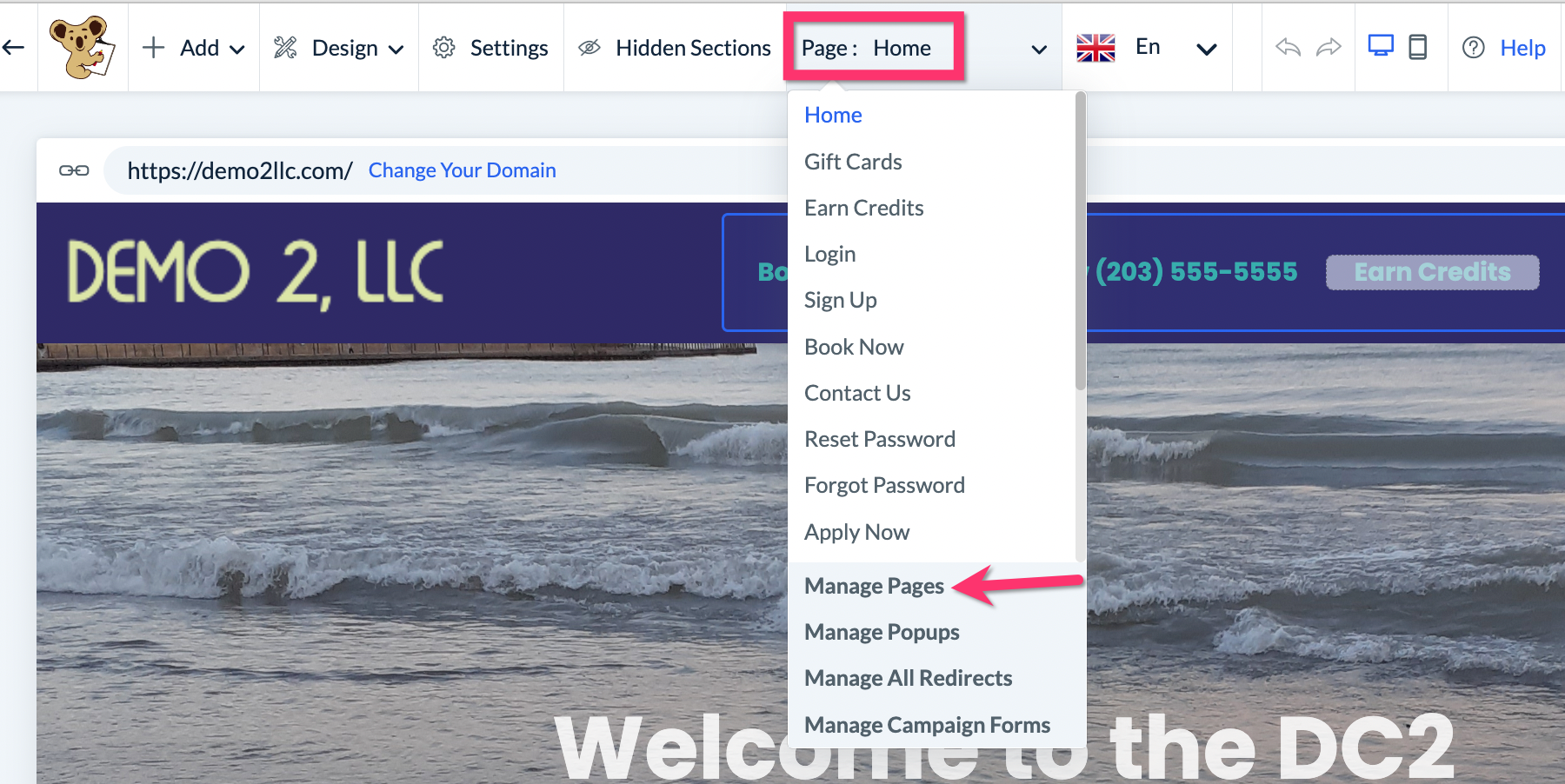1565x784 pixels.
Task: Select Manage Pages from the dropdown
Action: point(874,586)
